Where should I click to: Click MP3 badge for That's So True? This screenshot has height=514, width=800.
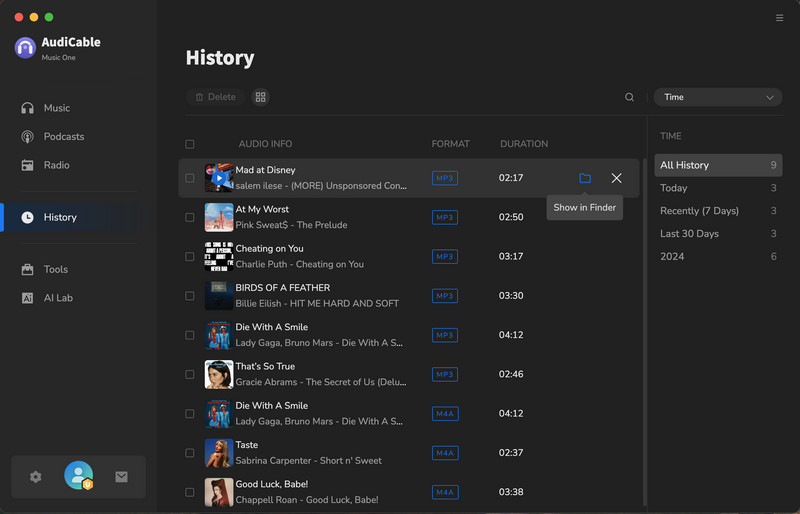click(x=444, y=374)
